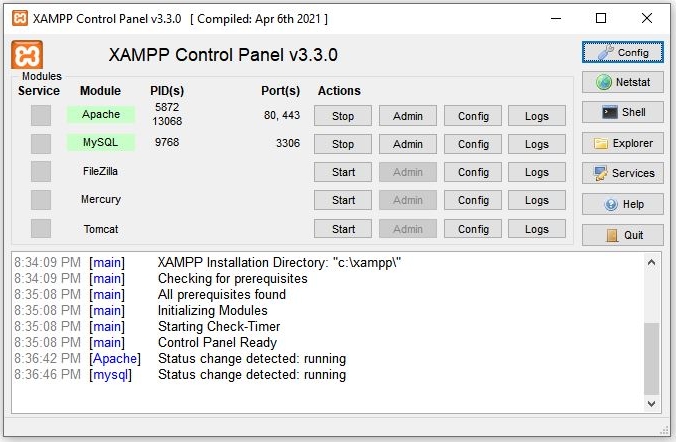This screenshot has height=442, width=676.
Task: Open MySQL Config options
Action: pos(473,144)
